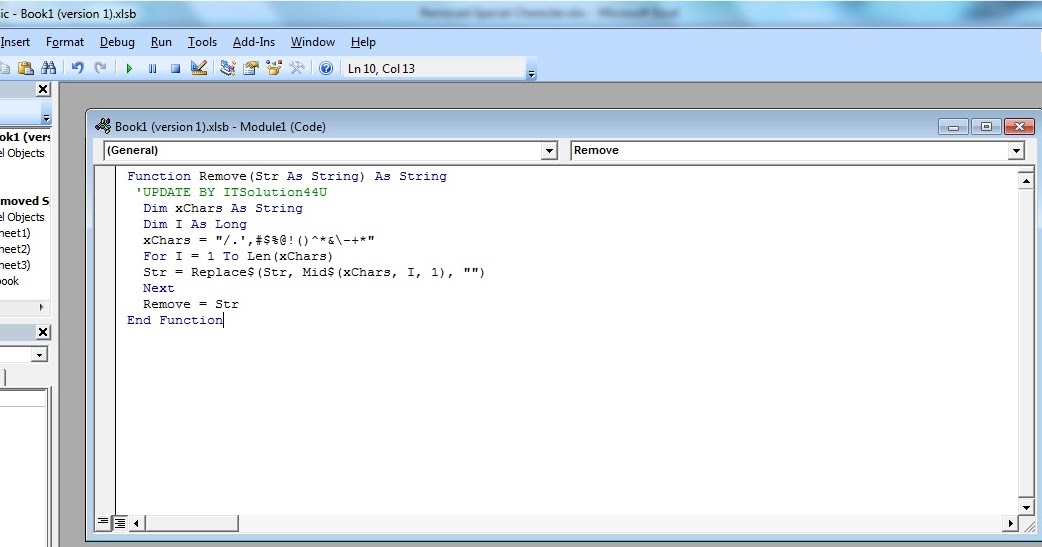1042x547 pixels.
Task: Close the Module1 code window
Action: tap(1019, 126)
